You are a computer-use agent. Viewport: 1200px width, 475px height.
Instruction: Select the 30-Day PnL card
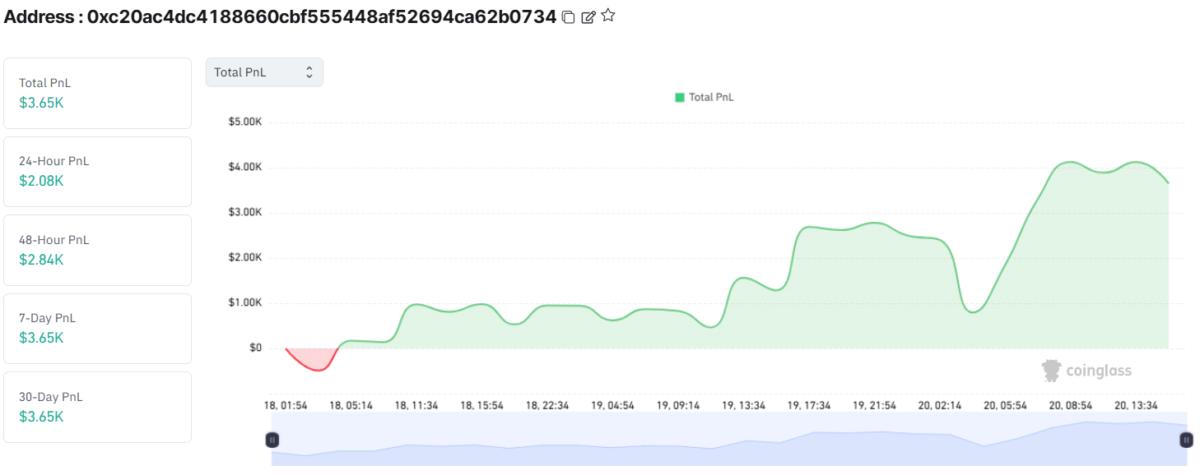coord(97,407)
